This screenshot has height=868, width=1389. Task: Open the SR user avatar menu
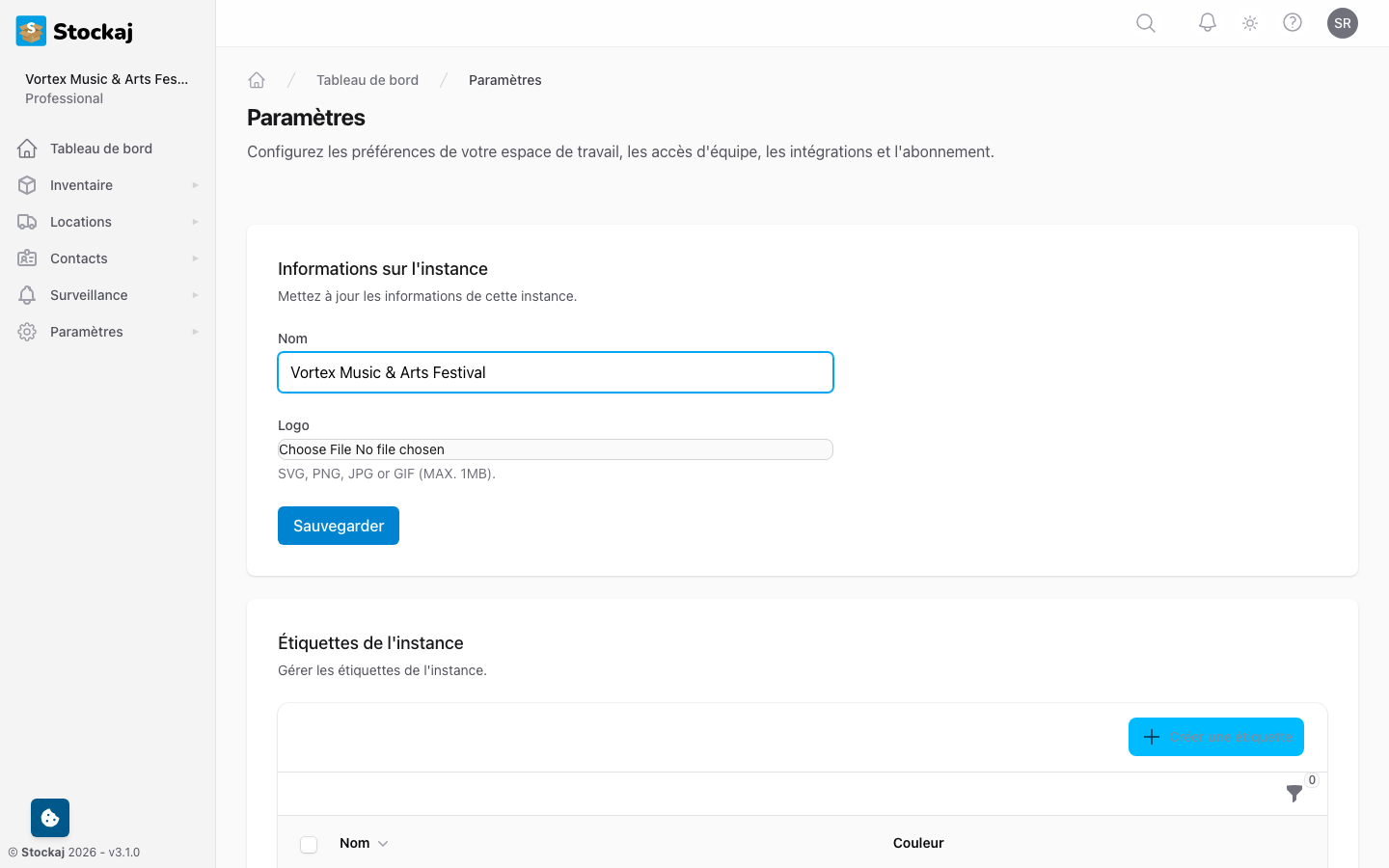[x=1343, y=22]
